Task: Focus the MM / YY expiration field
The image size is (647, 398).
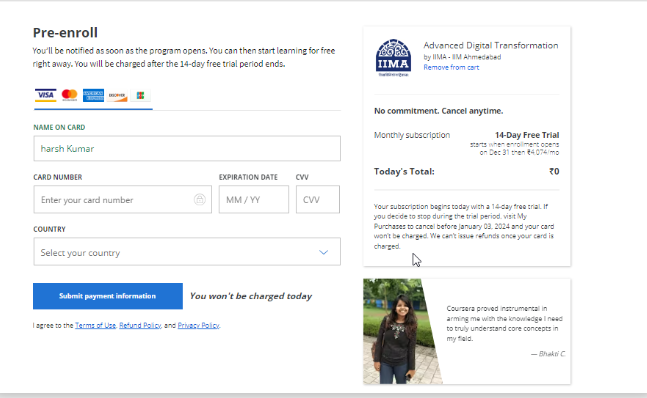Action: tap(254, 200)
